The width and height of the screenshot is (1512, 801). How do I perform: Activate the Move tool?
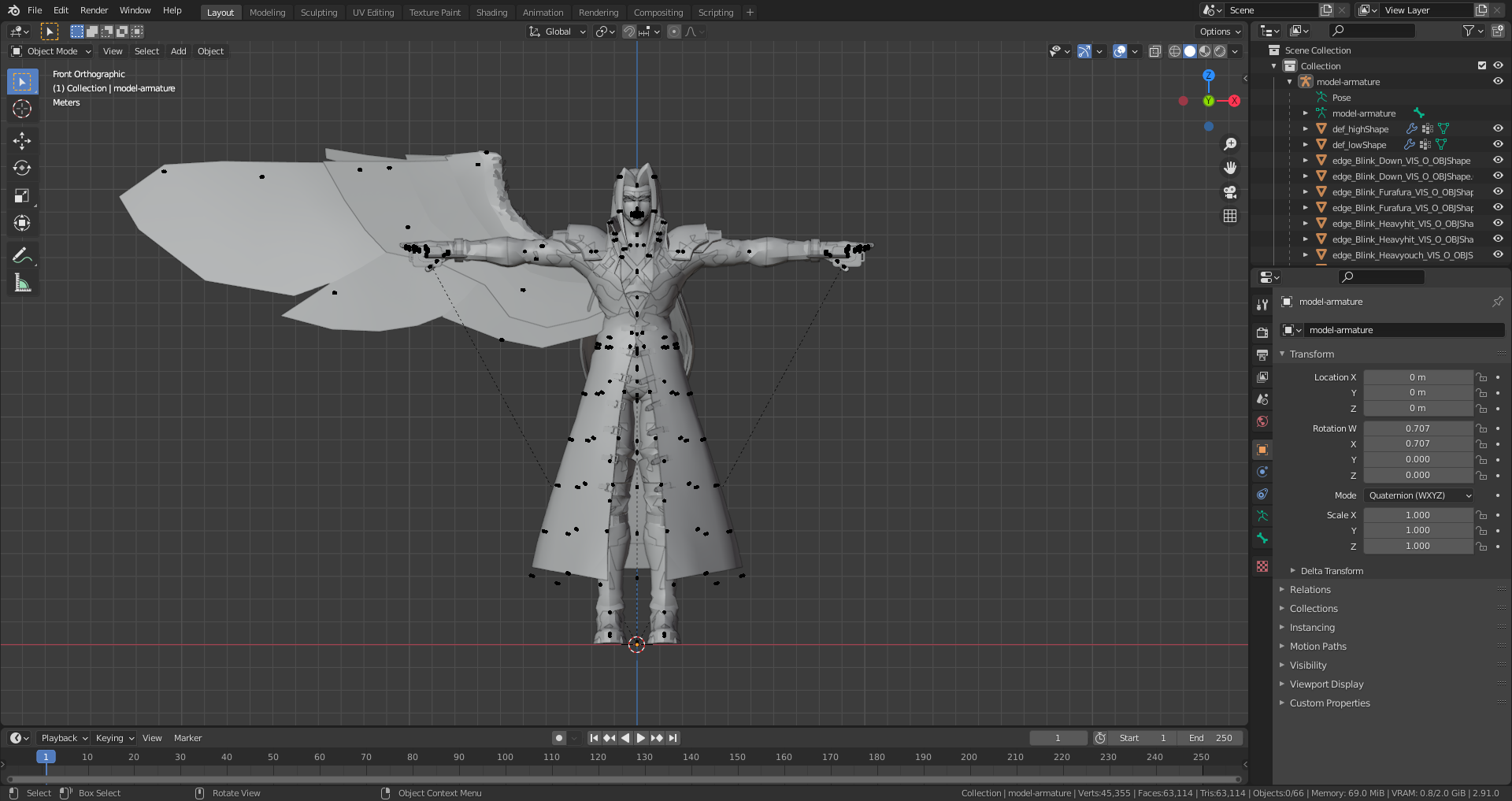point(22,141)
